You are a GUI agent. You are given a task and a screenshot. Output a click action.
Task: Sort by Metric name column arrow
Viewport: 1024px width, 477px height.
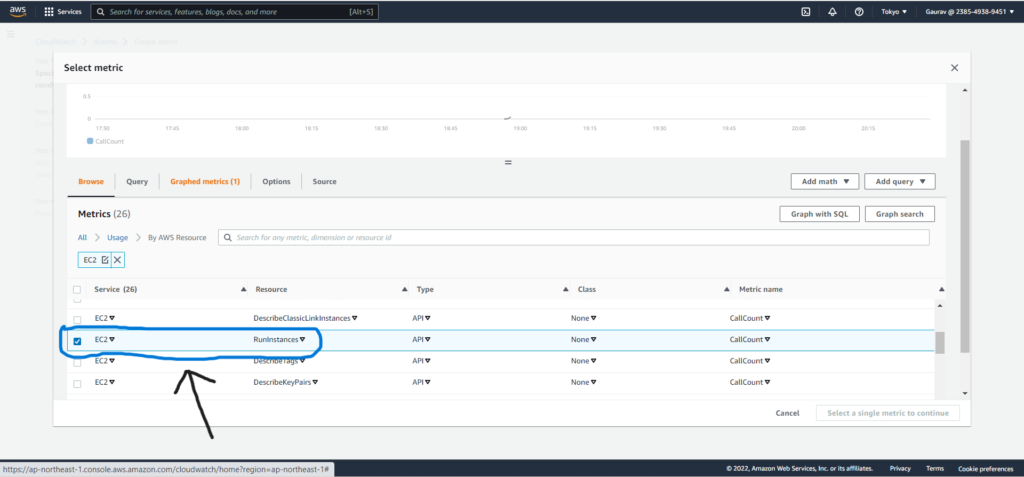[x=941, y=289]
